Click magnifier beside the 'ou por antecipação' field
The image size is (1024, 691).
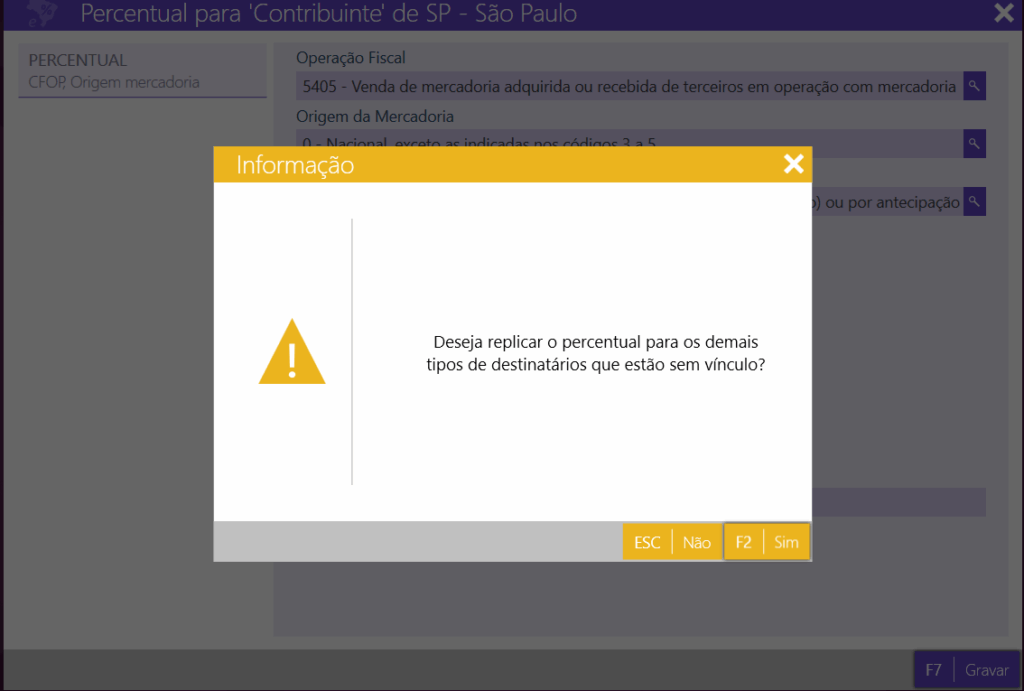pyautogui.click(x=974, y=201)
